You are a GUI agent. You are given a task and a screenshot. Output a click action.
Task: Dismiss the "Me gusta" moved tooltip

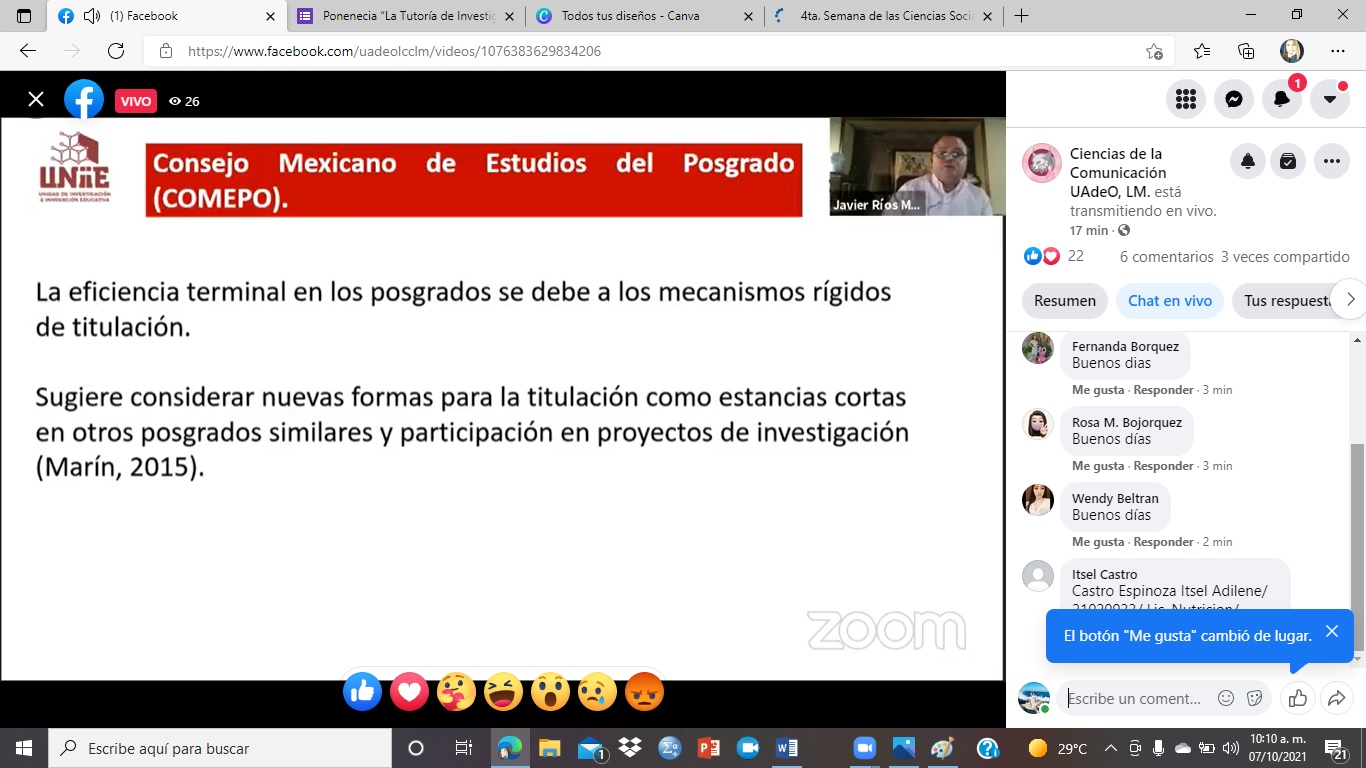1332,631
